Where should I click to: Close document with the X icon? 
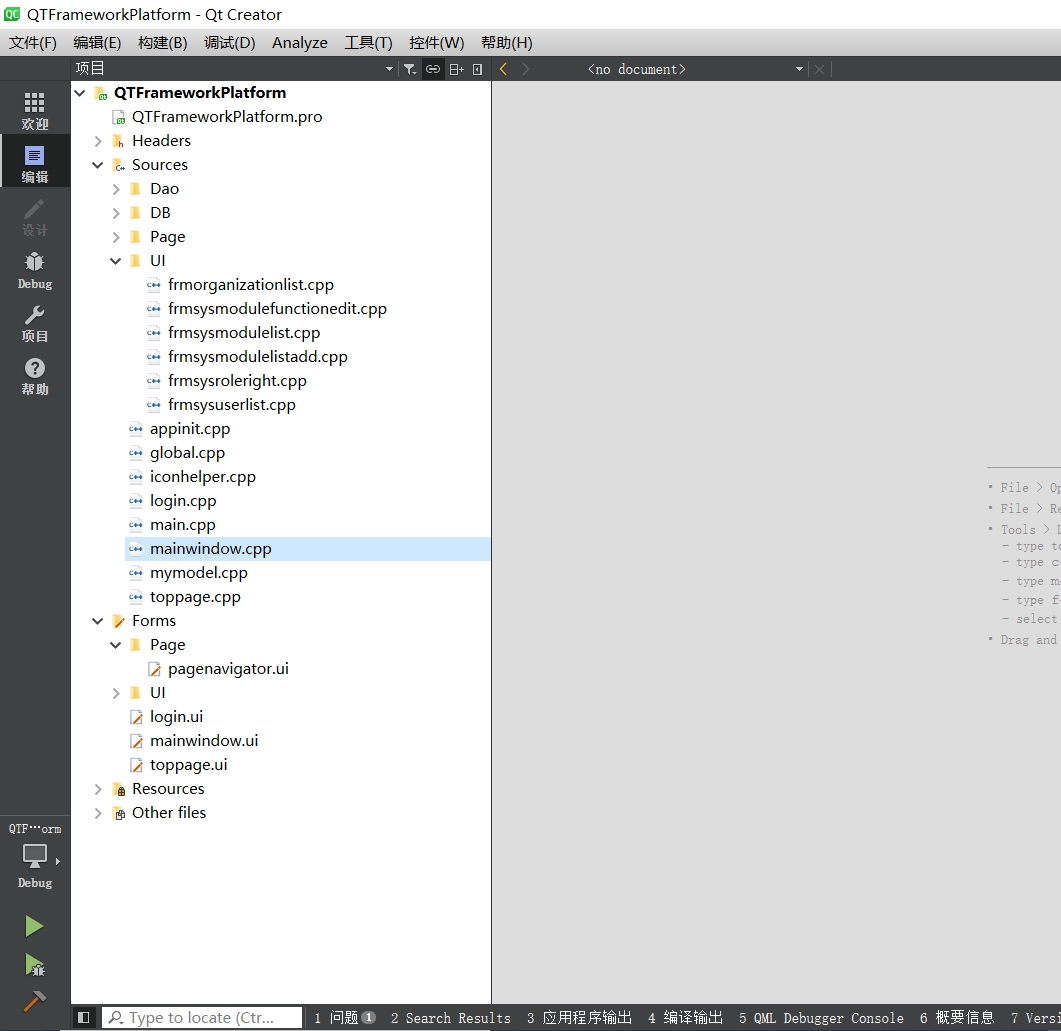coord(819,69)
